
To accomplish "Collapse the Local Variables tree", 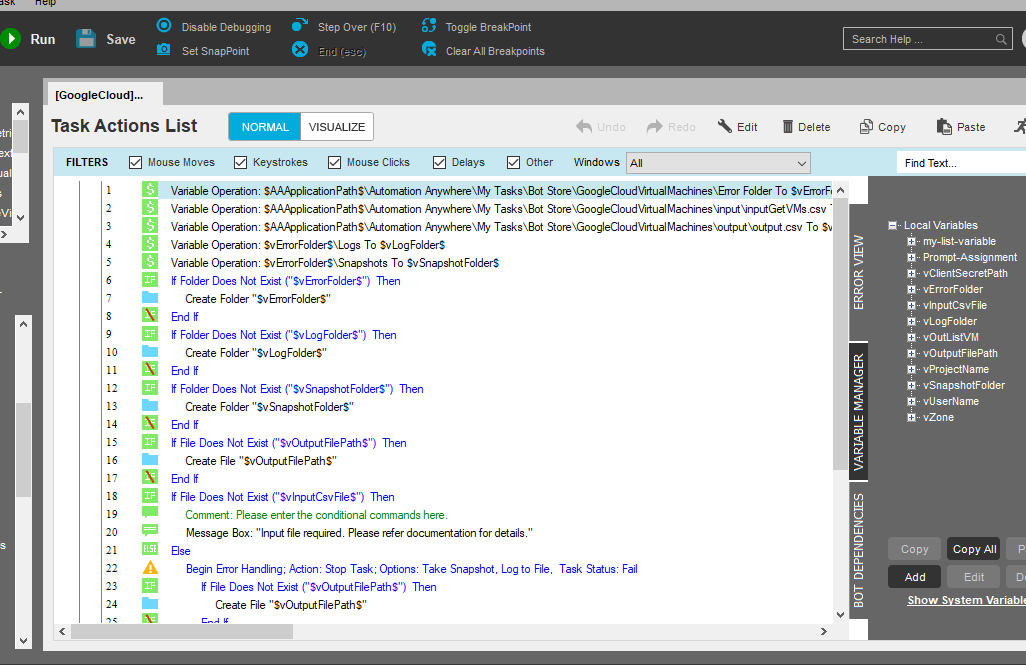I will pyautogui.click(x=893, y=225).
